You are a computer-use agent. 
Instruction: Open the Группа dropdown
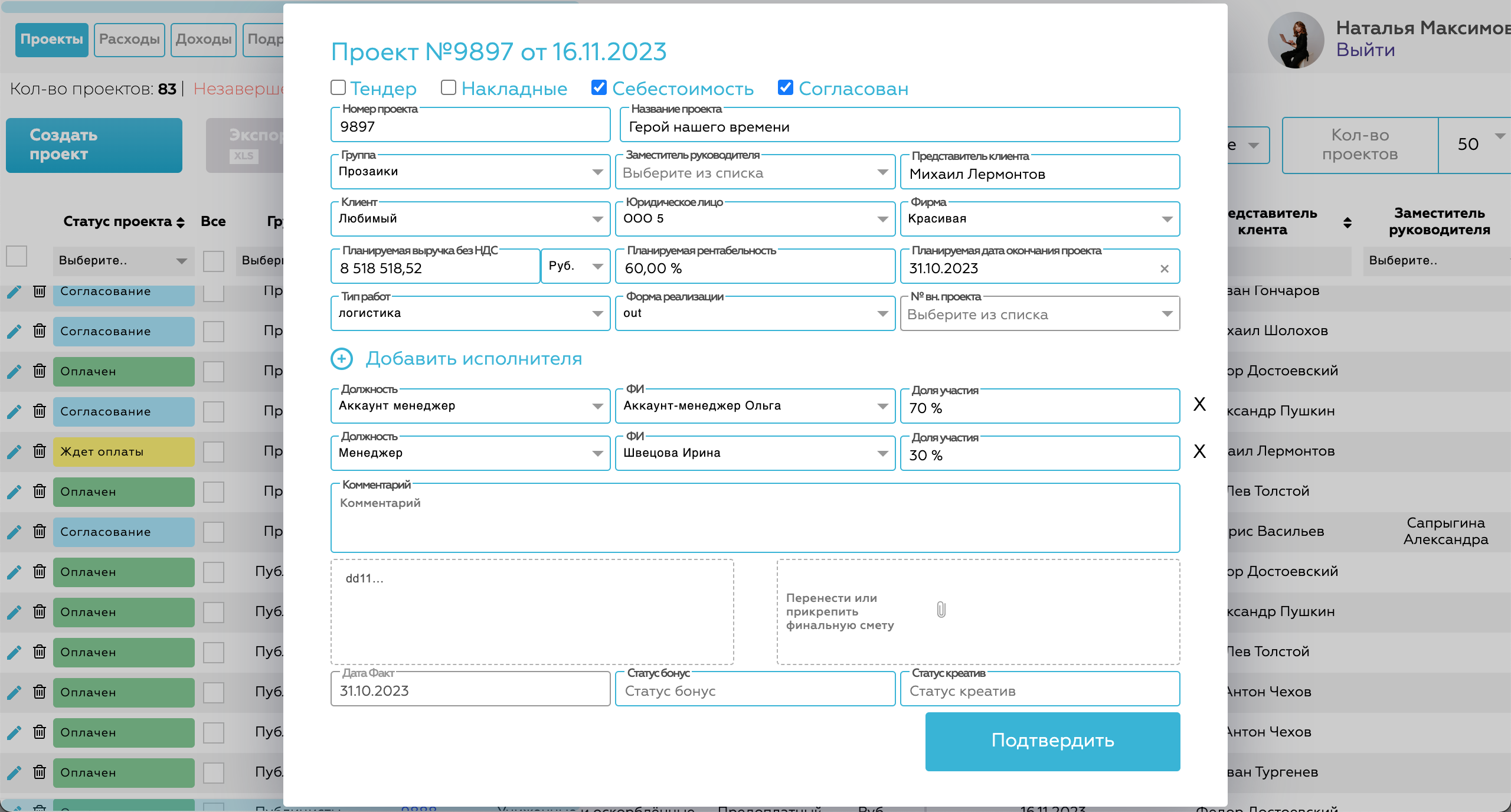[470, 172]
